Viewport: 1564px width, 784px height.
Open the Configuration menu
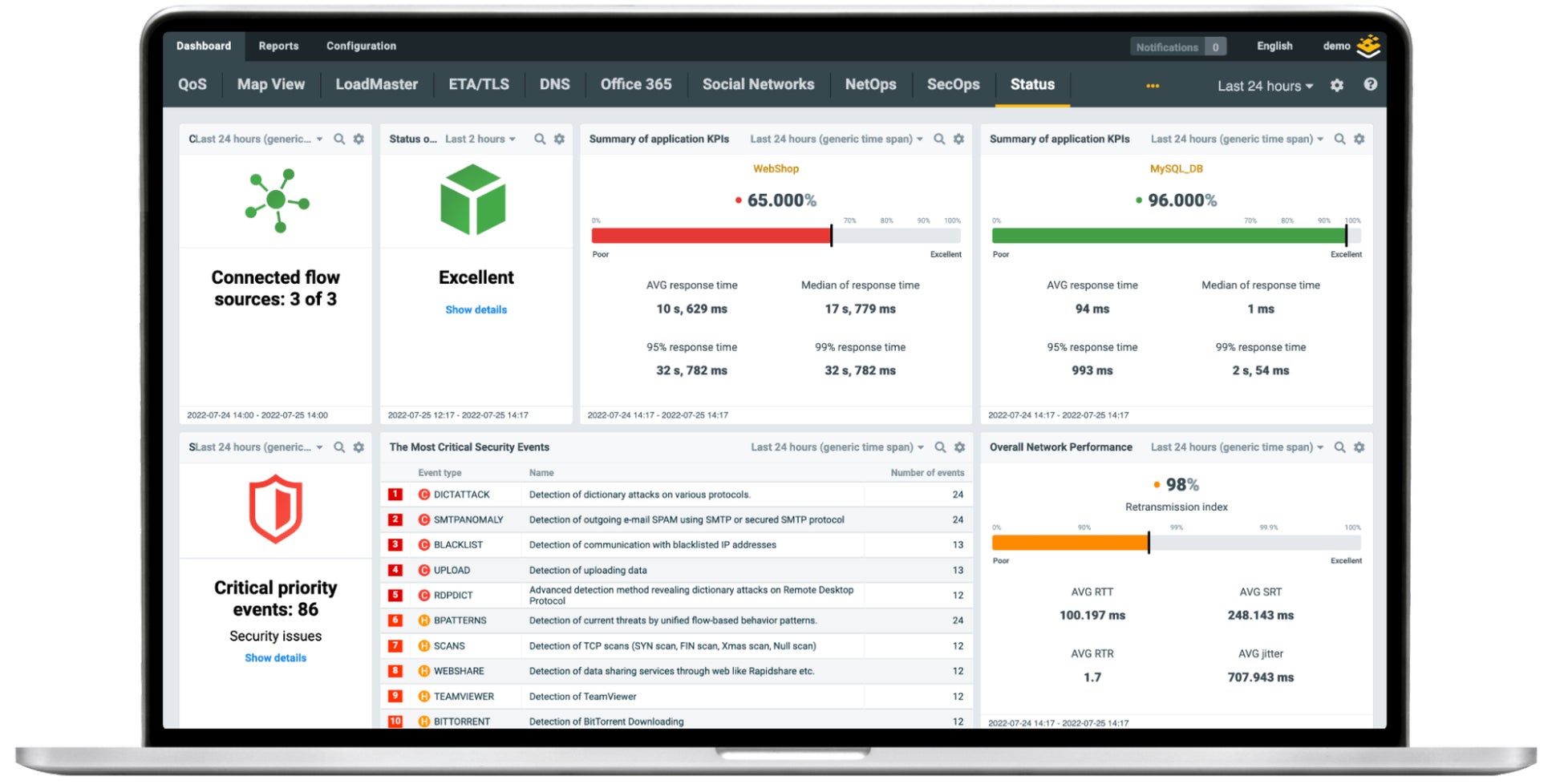coord(361,46)
